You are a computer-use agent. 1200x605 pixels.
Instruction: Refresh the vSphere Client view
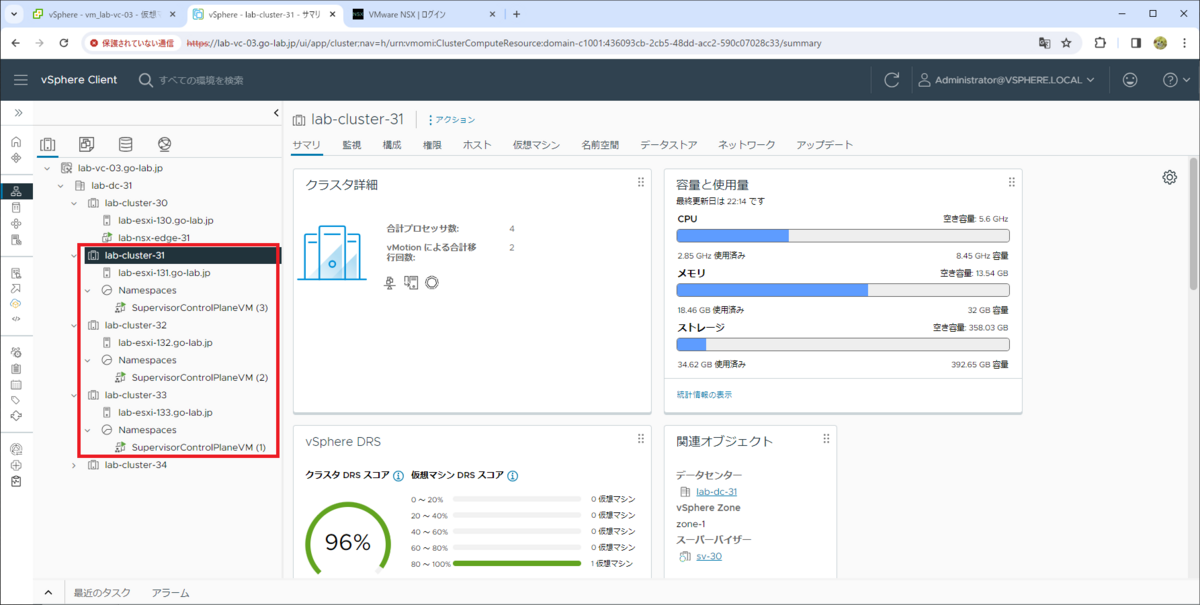click(x=892, y=80)
